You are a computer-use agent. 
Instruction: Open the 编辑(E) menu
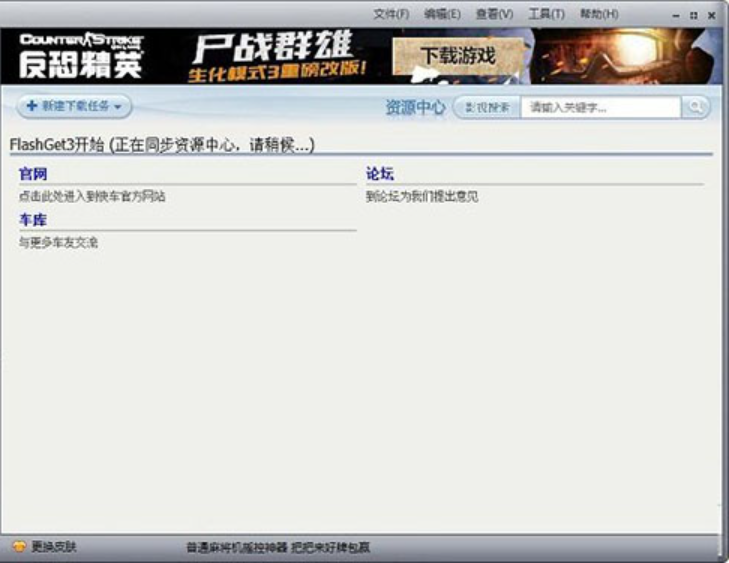point(442,14)
